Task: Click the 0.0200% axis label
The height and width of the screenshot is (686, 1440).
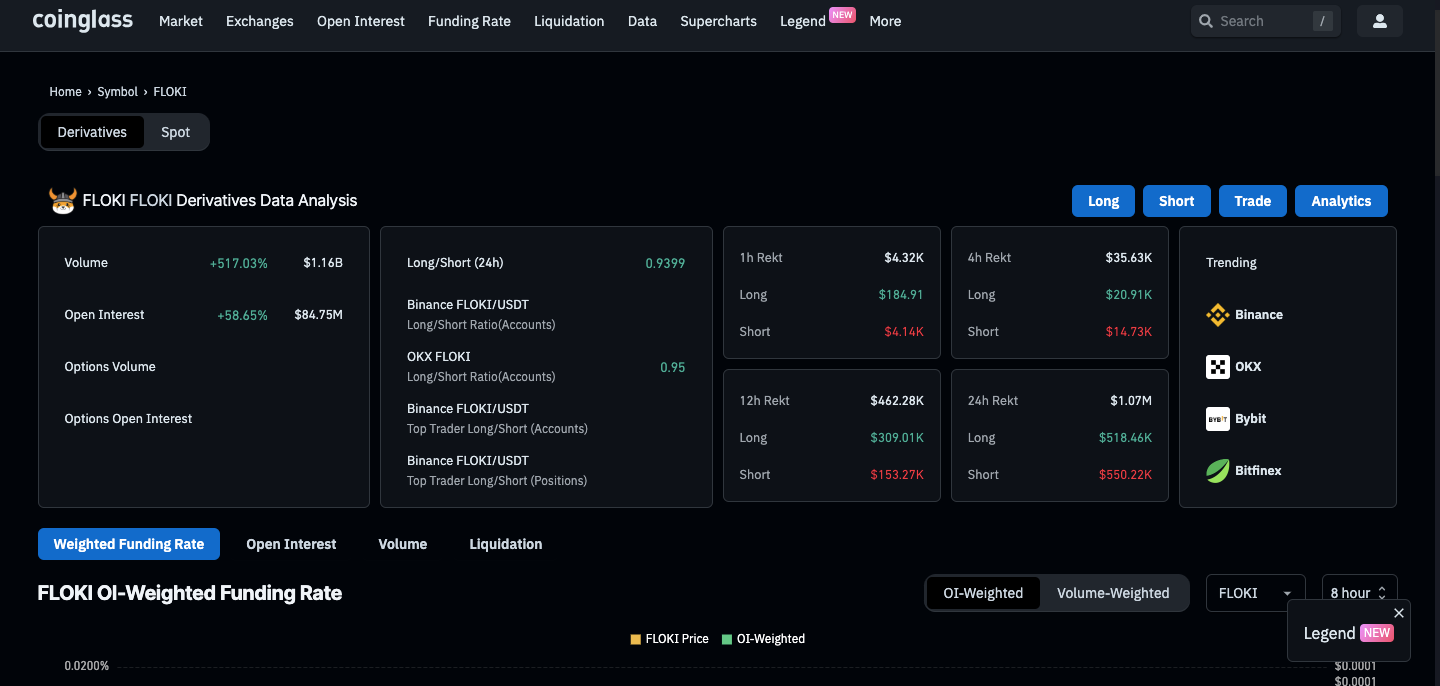Action: [x=87, y=666]
